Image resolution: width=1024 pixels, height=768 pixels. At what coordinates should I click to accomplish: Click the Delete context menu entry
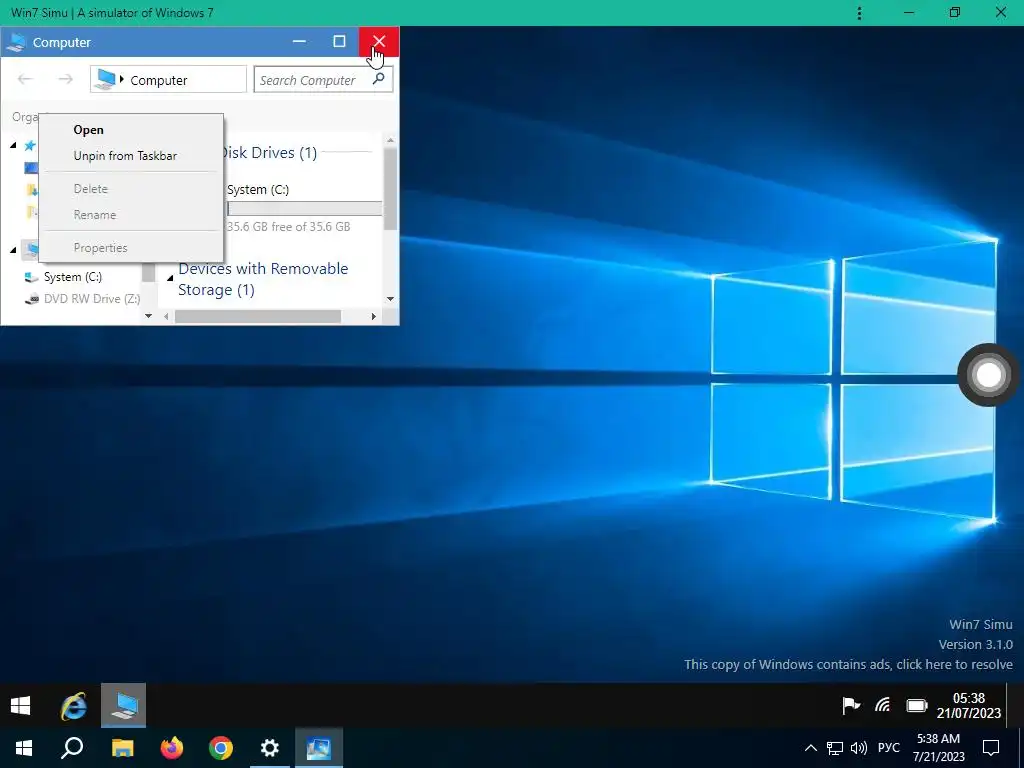[x=91, y=189]
